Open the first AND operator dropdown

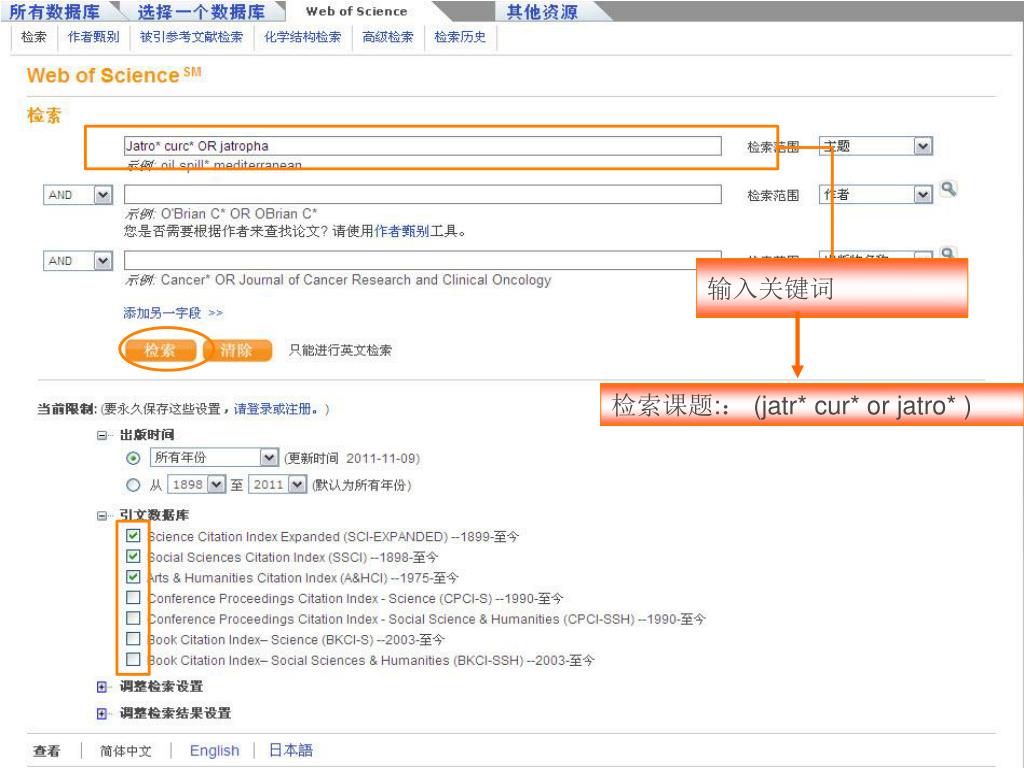coord(78,195)
